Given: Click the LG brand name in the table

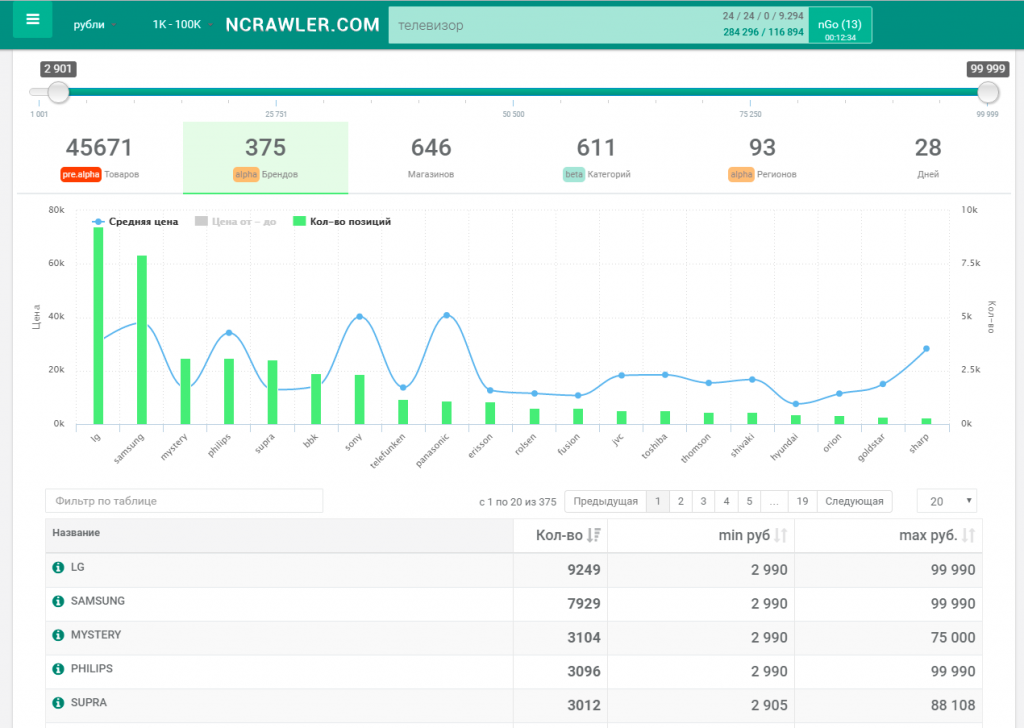Looking at the screenshot, I should click(x=78, y=567).
